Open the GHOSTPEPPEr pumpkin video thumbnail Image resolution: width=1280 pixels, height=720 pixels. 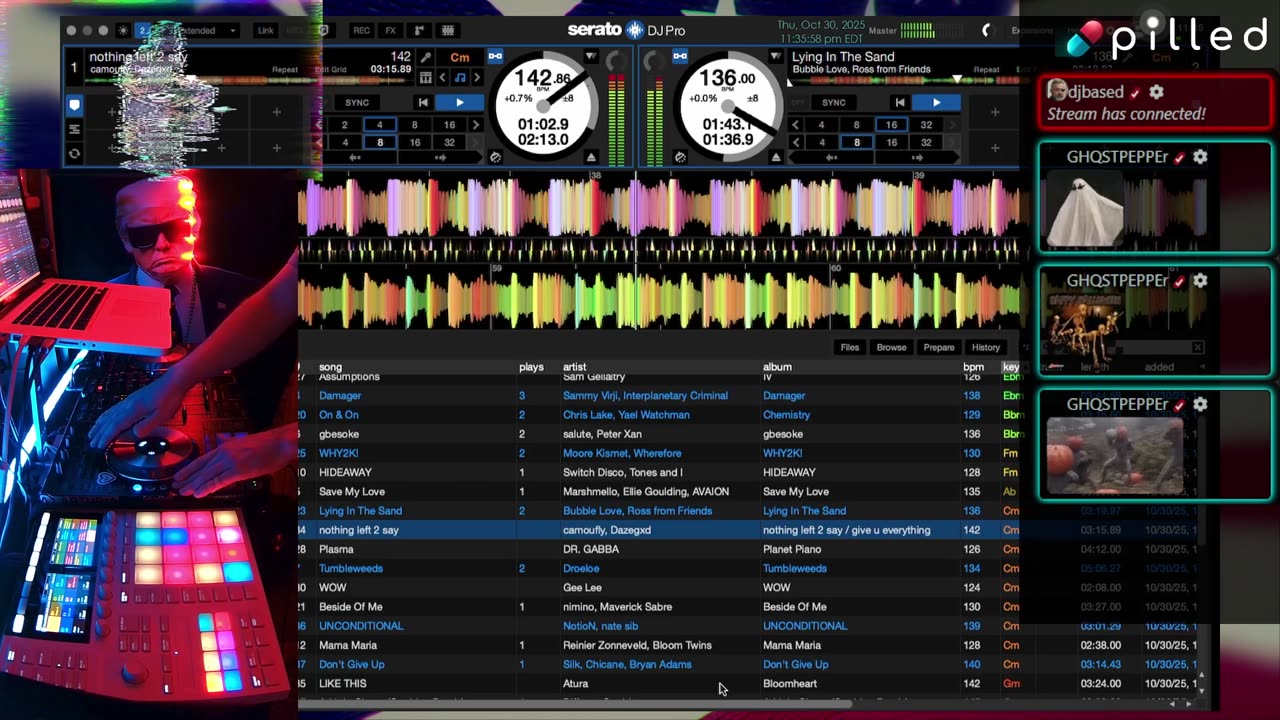coord(1114,455)
